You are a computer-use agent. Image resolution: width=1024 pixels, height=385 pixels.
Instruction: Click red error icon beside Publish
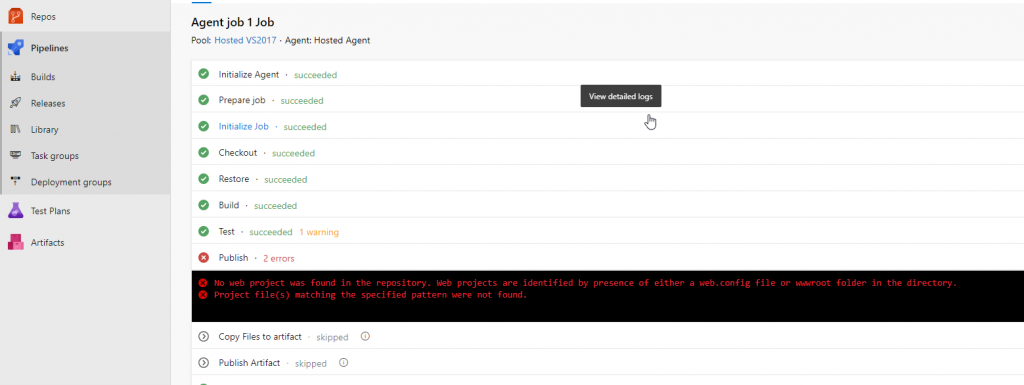tap(204, 258)
